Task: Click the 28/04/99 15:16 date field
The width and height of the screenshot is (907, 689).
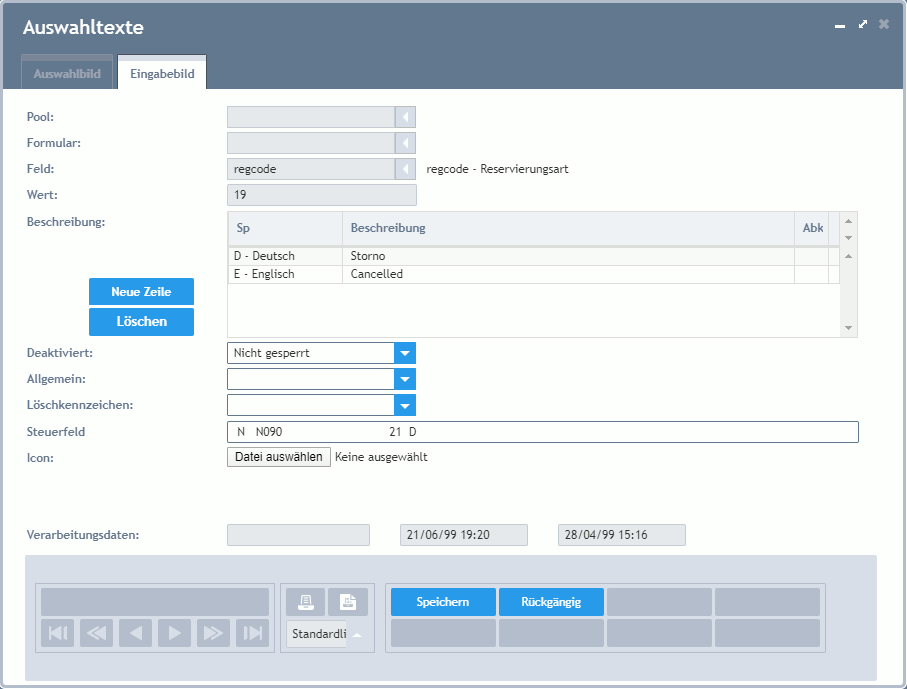Action: (x=622, y=535)
